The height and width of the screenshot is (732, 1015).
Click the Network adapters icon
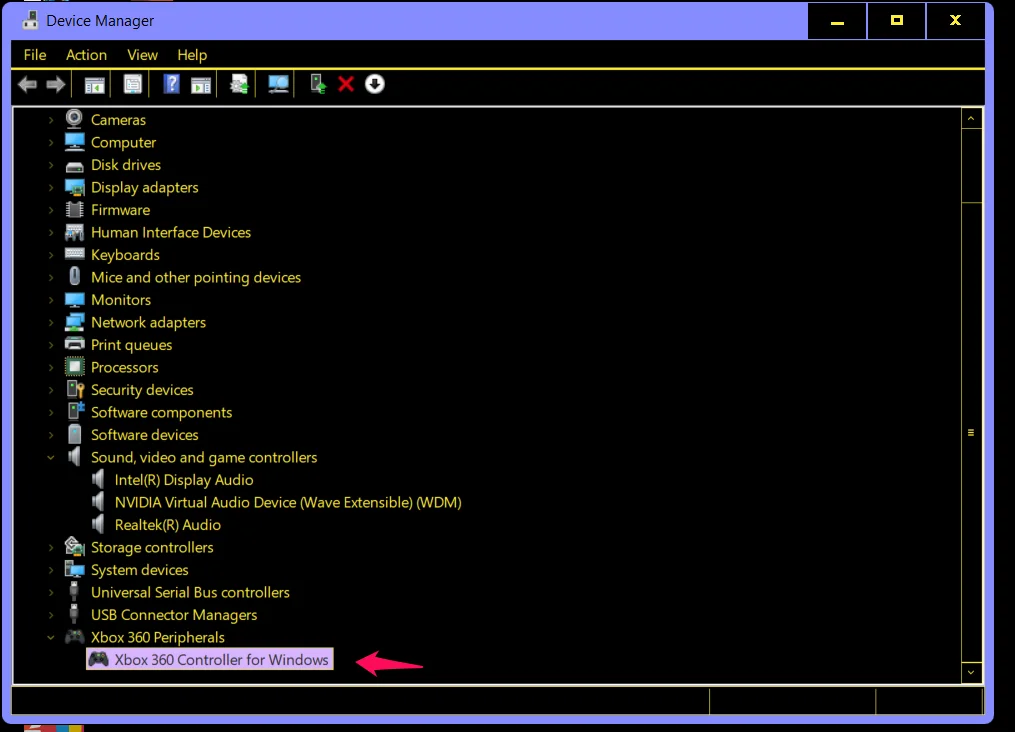click(x=74, y=322)
